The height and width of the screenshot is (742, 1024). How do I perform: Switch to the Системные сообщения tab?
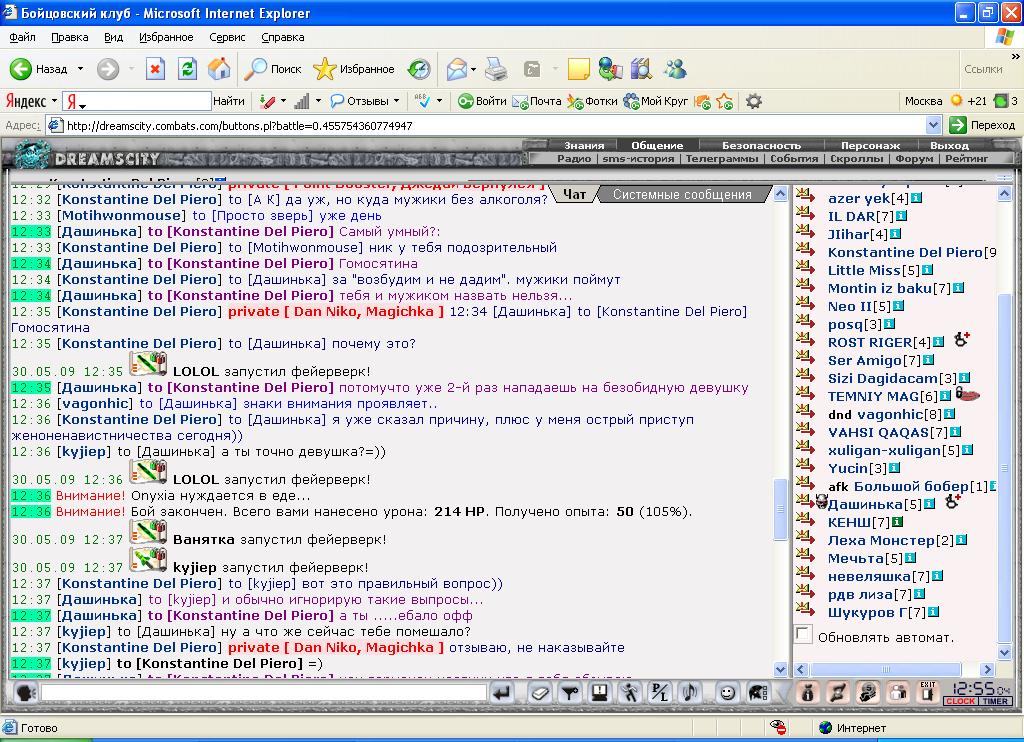[682, 195]
